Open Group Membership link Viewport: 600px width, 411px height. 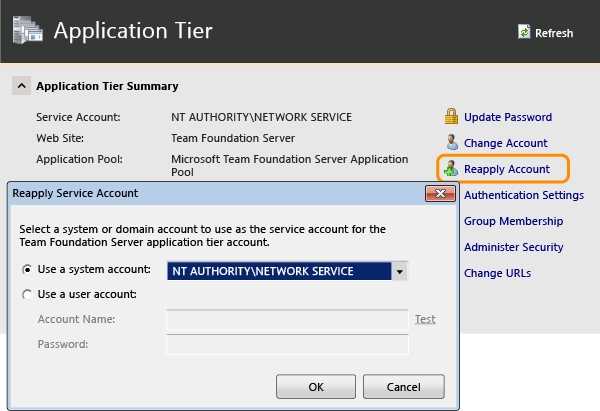click(513, 221)
